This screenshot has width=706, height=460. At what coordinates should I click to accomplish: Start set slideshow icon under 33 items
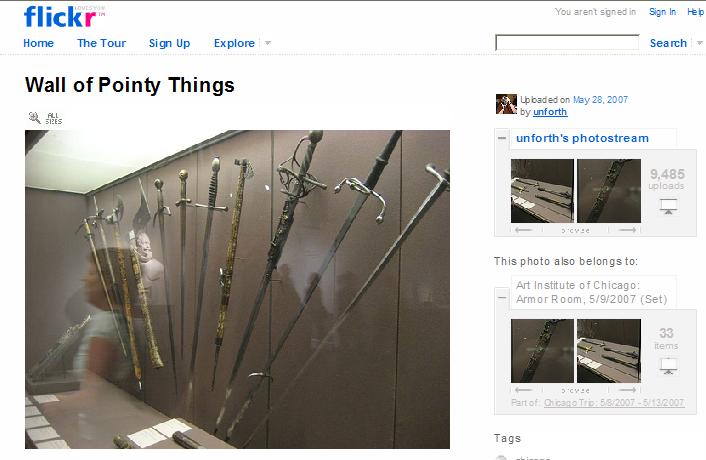click(x=669, y=365)
